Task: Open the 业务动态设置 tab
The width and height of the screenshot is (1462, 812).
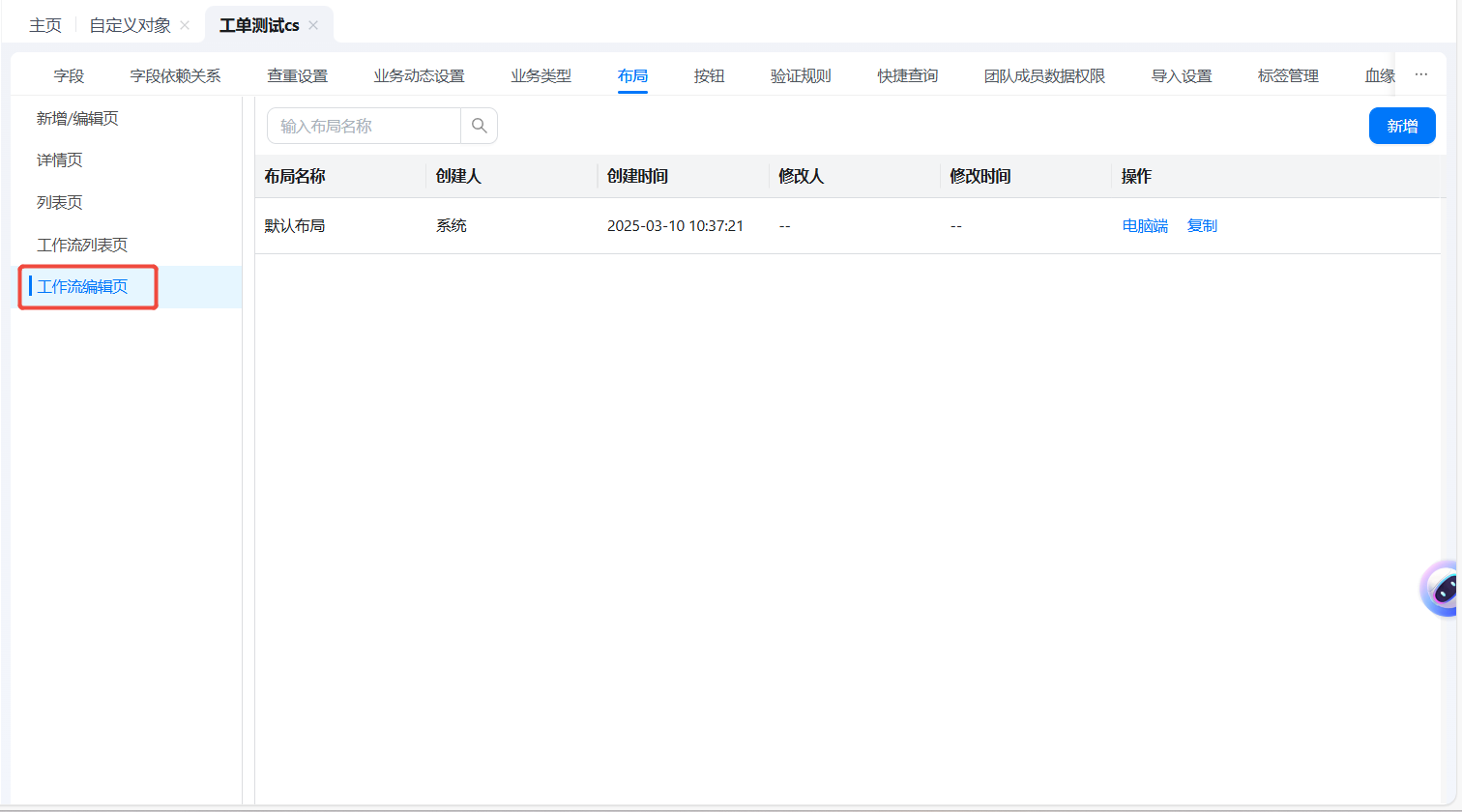Action: pos(419,75)
